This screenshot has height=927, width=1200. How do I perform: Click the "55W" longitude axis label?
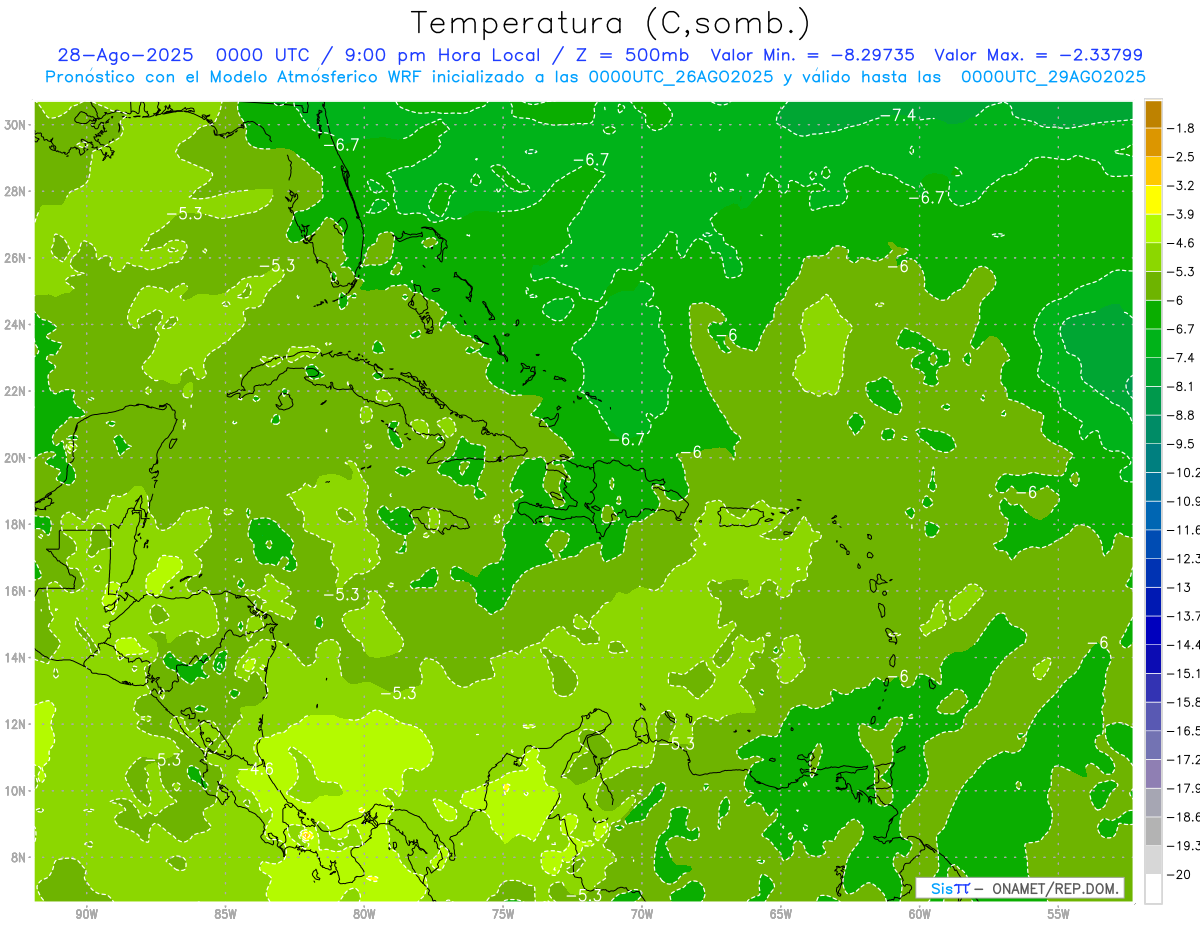click(1059, 914)
